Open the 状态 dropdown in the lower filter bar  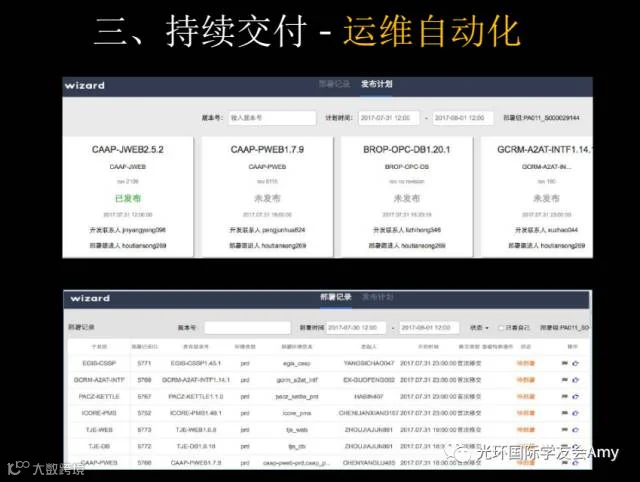pos(479,327)
